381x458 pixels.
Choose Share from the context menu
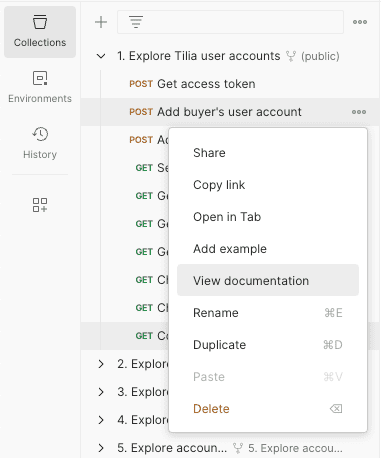268,153
